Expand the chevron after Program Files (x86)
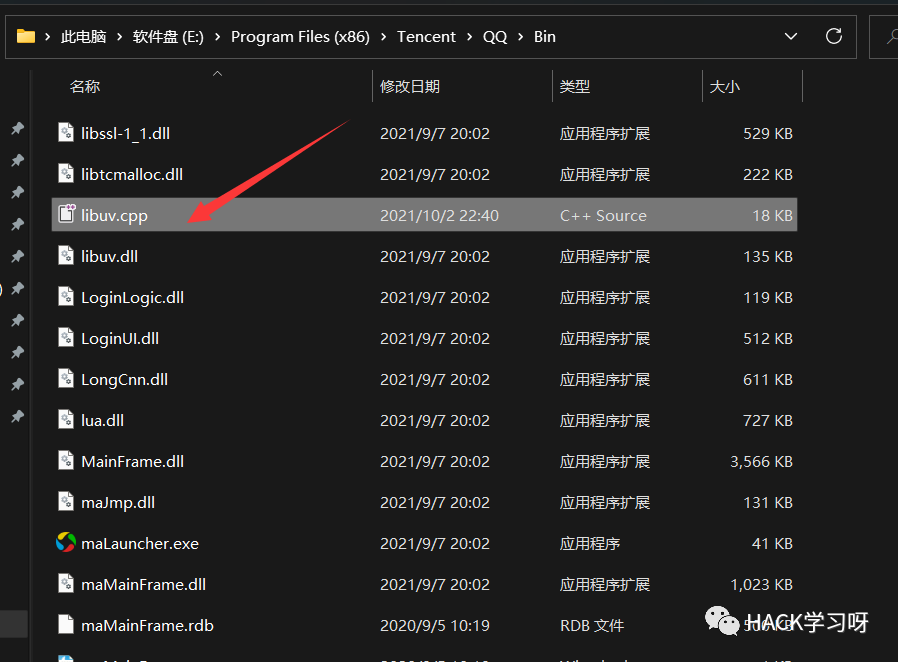Viewport: 898px width, 662px height. click(x=384, y=37)
